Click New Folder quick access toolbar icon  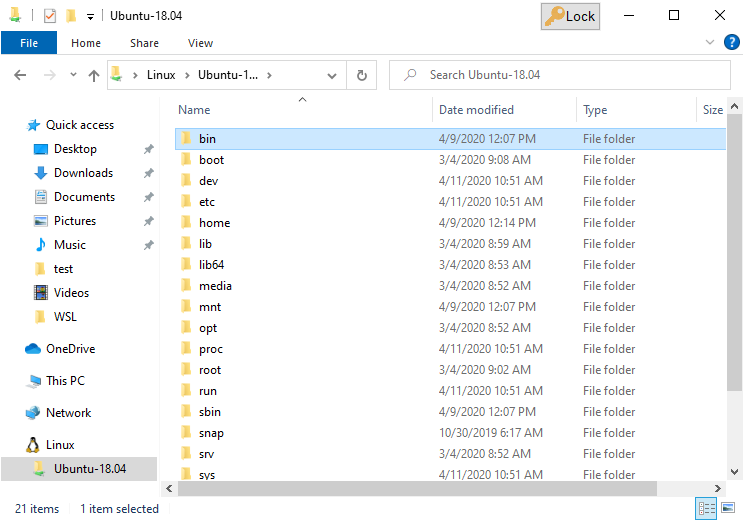(71, 16)
